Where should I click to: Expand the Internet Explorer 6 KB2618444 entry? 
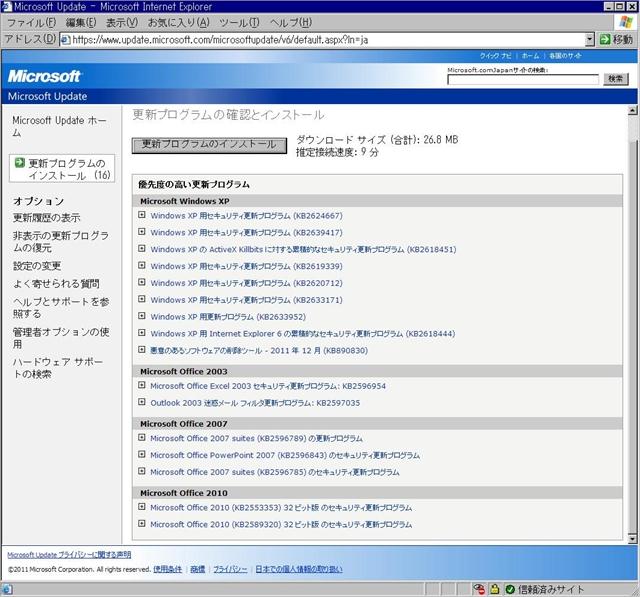(142, 333)
